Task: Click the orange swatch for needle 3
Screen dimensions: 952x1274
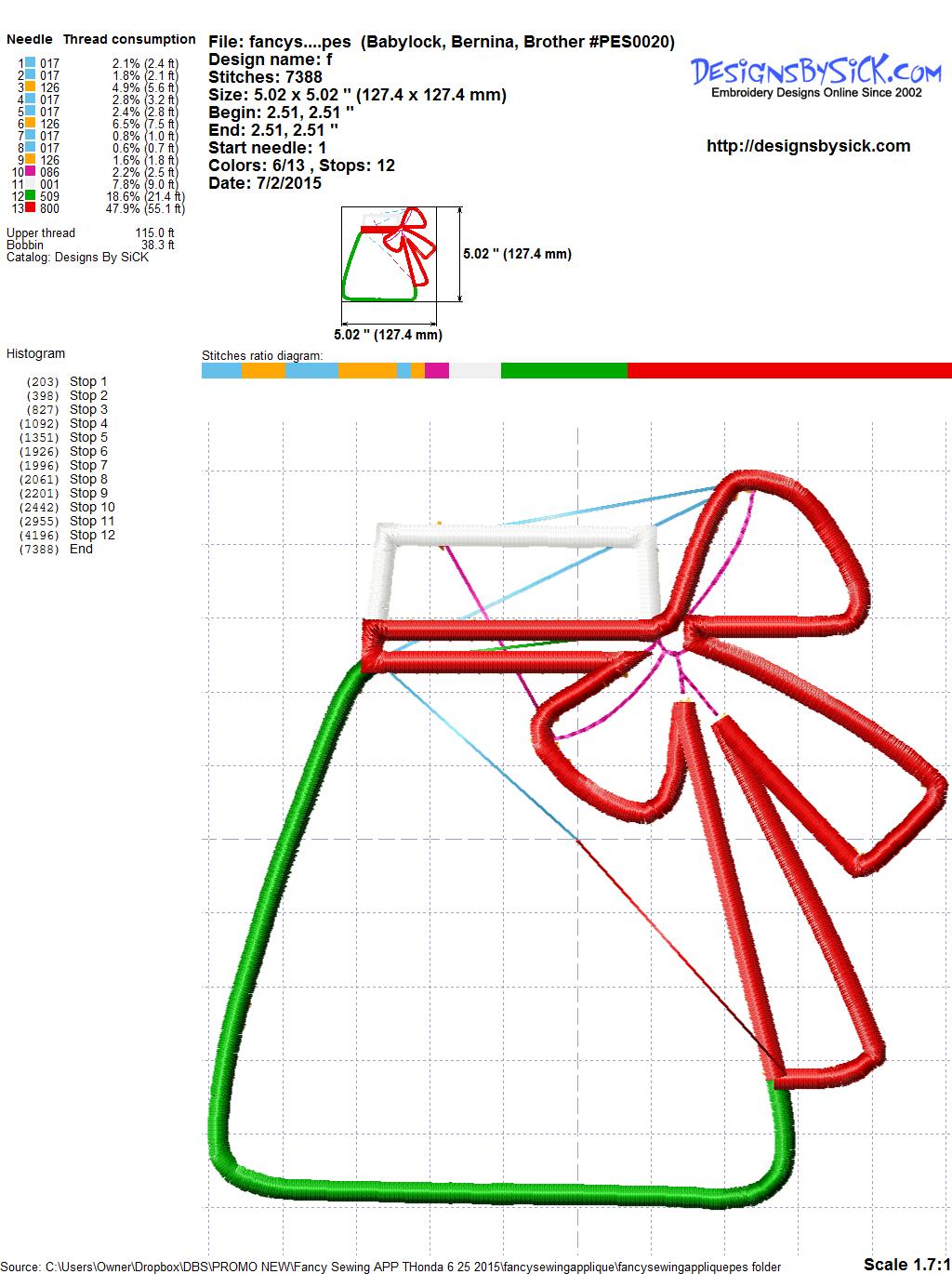Action: coord(31,87)
